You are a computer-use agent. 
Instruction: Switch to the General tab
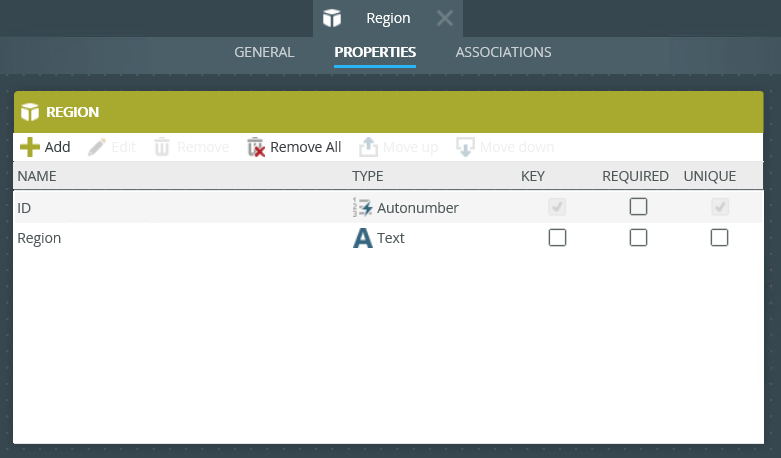click(264, 52)
